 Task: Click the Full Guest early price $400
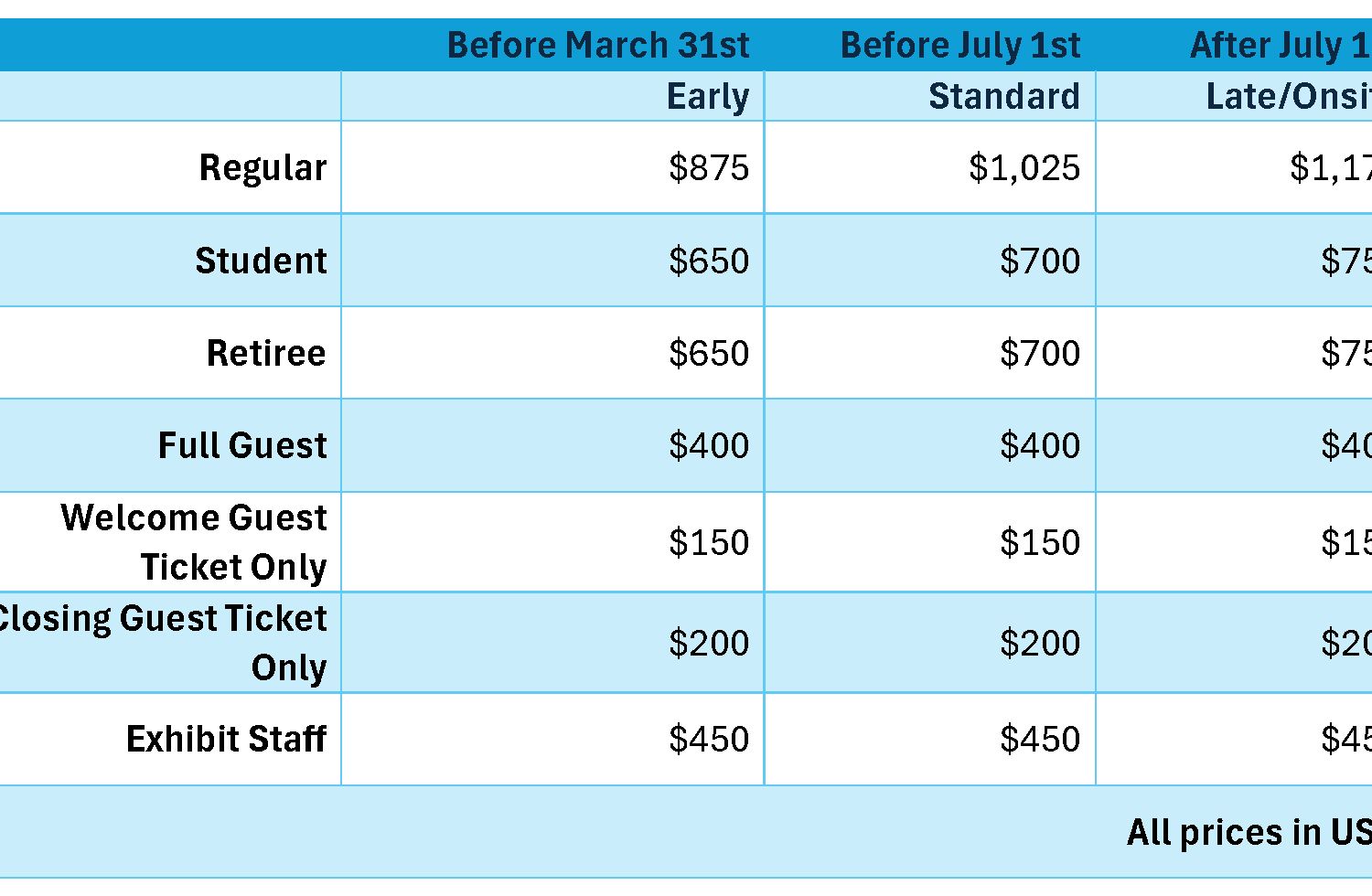tap(708, 445)
